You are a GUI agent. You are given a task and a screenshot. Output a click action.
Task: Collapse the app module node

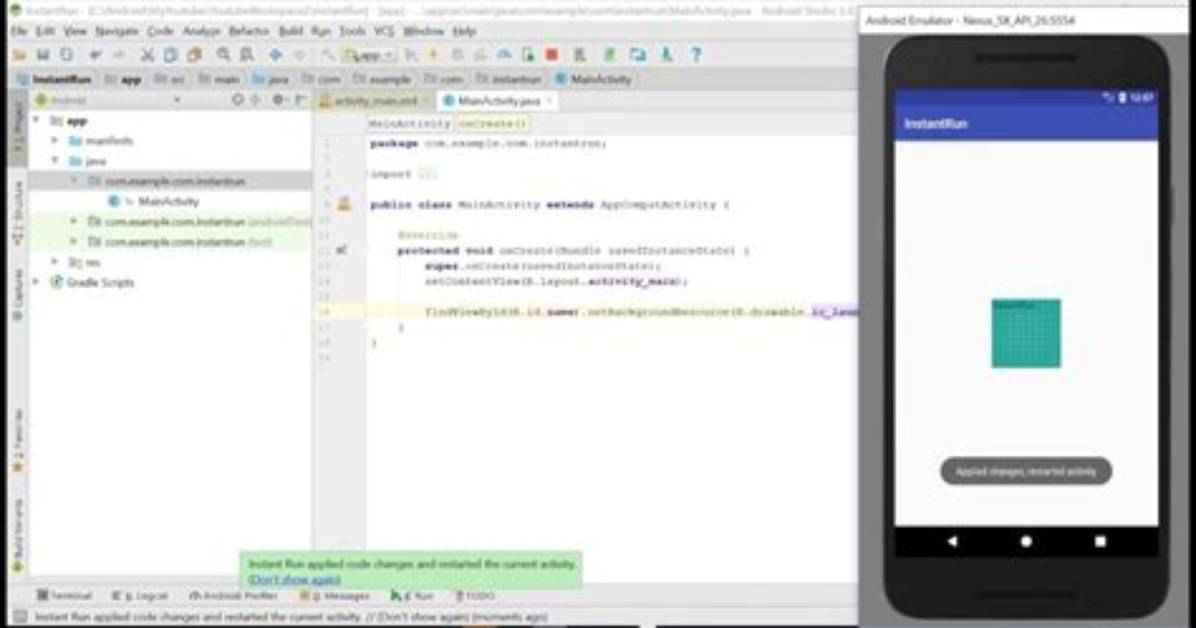pyautogui.click(x=36, y=121)
